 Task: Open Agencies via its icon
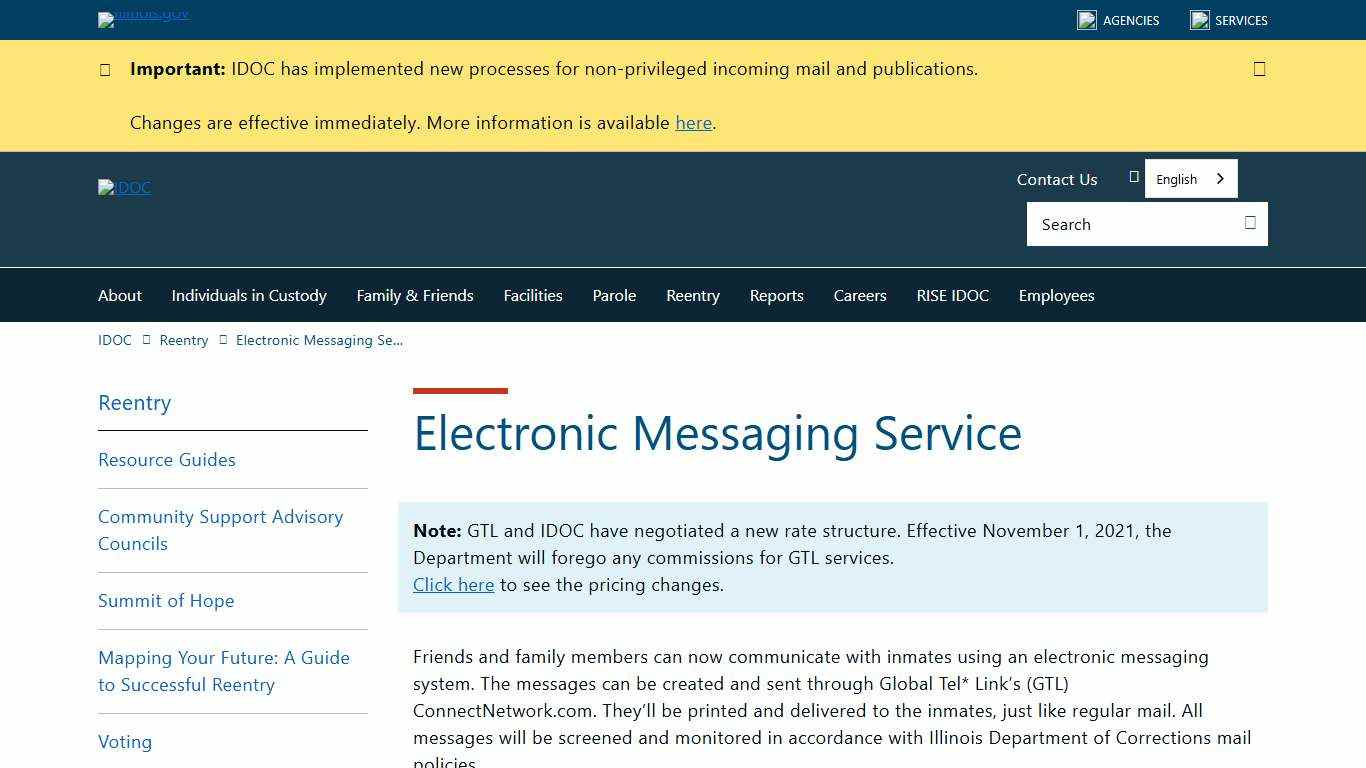coord(1087,19)
